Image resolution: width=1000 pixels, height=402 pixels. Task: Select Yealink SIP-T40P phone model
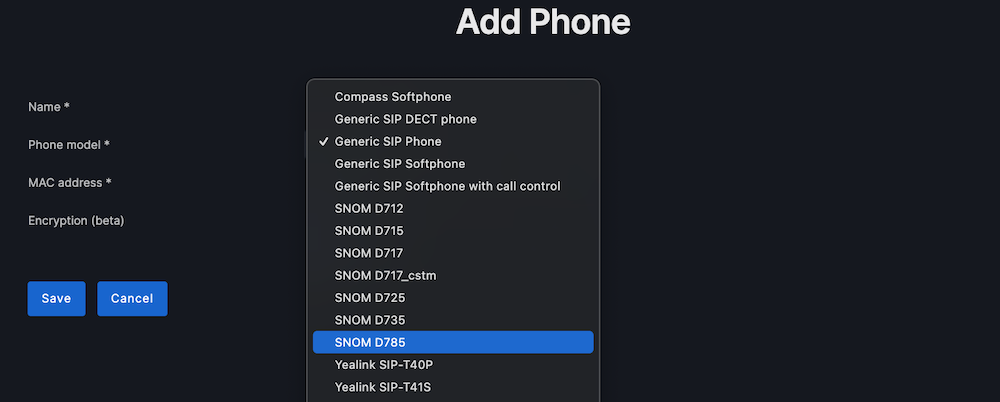(384, 364)
